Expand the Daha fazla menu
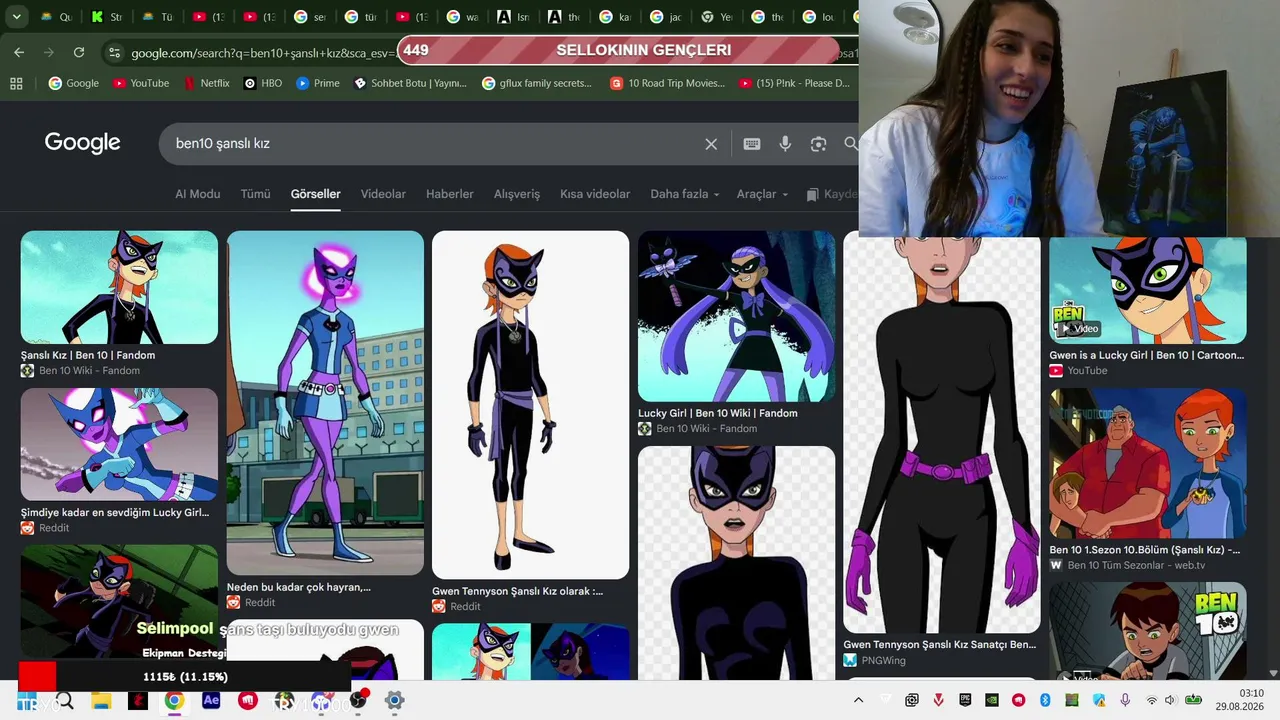The width and height of the screenshot is (1280, 720). click(x=685, y=194)
